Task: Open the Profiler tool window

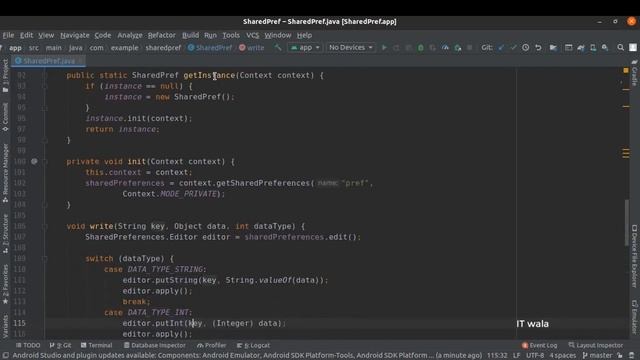Action: pos(211,345)
